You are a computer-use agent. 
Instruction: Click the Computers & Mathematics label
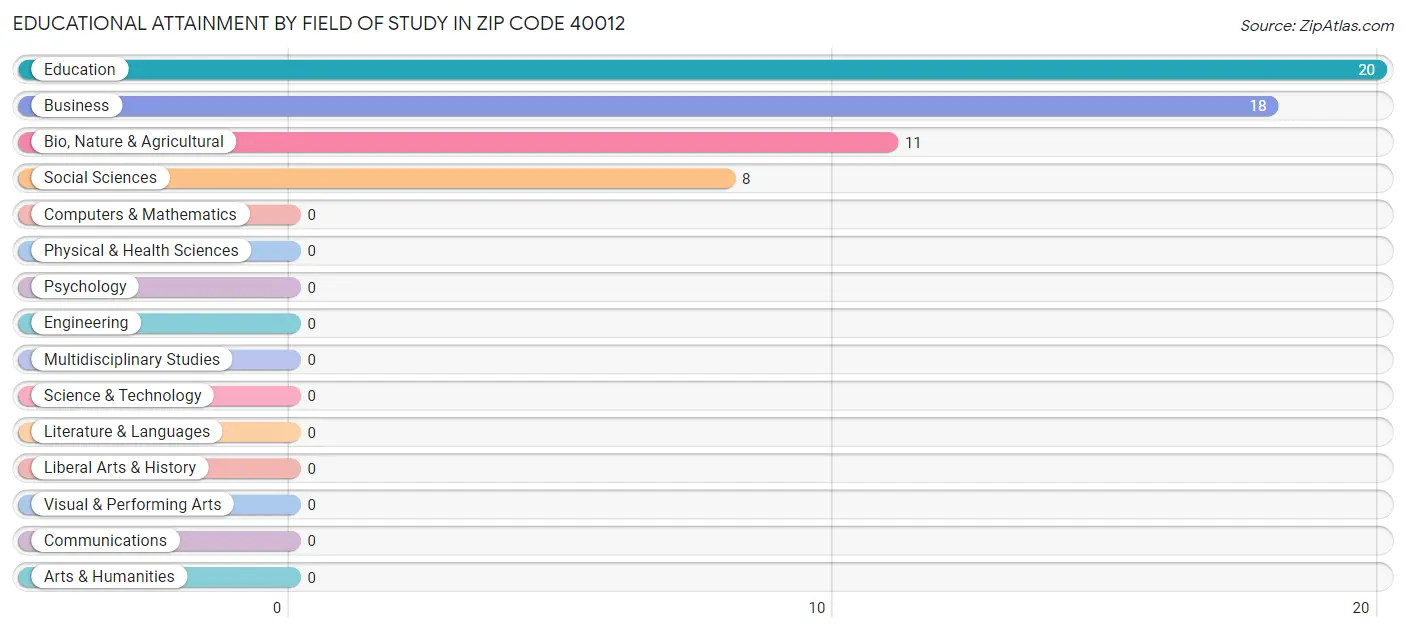click(140, 214)
